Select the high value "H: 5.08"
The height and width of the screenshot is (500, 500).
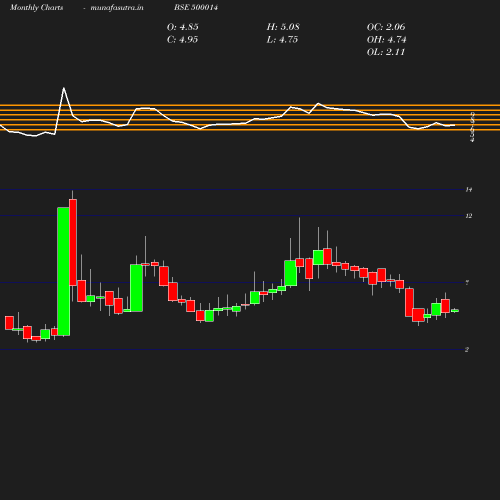pyautogui.click(x=283, y=27)
